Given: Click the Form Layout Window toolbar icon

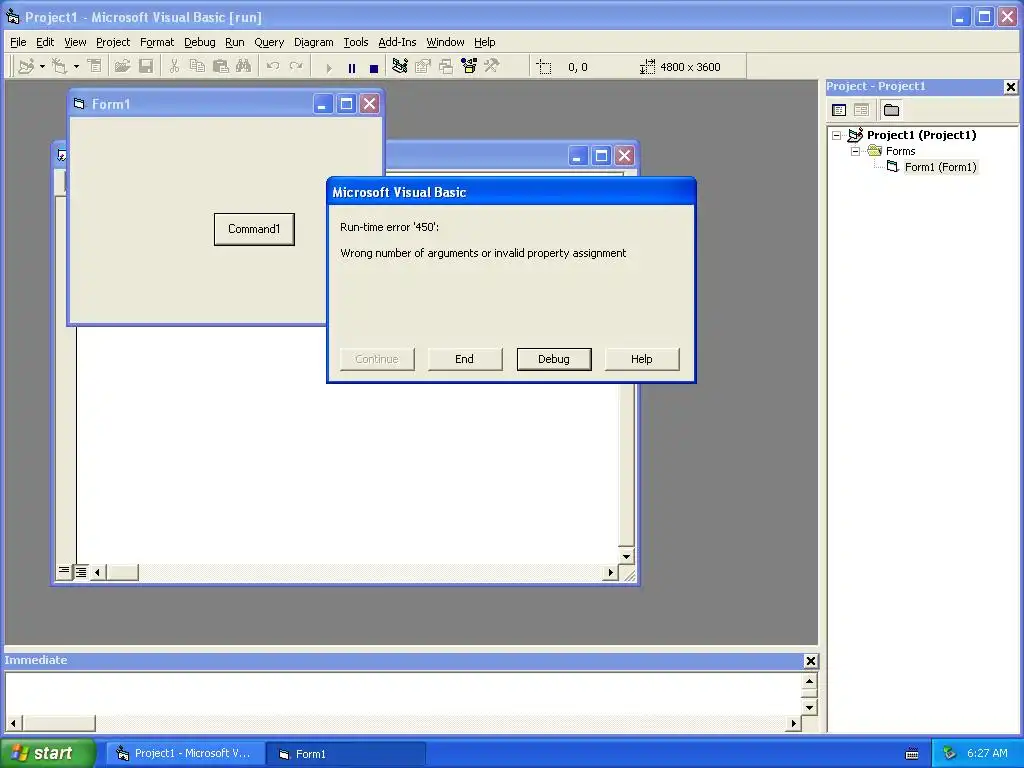Looking at the screenshot, I should click(446, 67).
